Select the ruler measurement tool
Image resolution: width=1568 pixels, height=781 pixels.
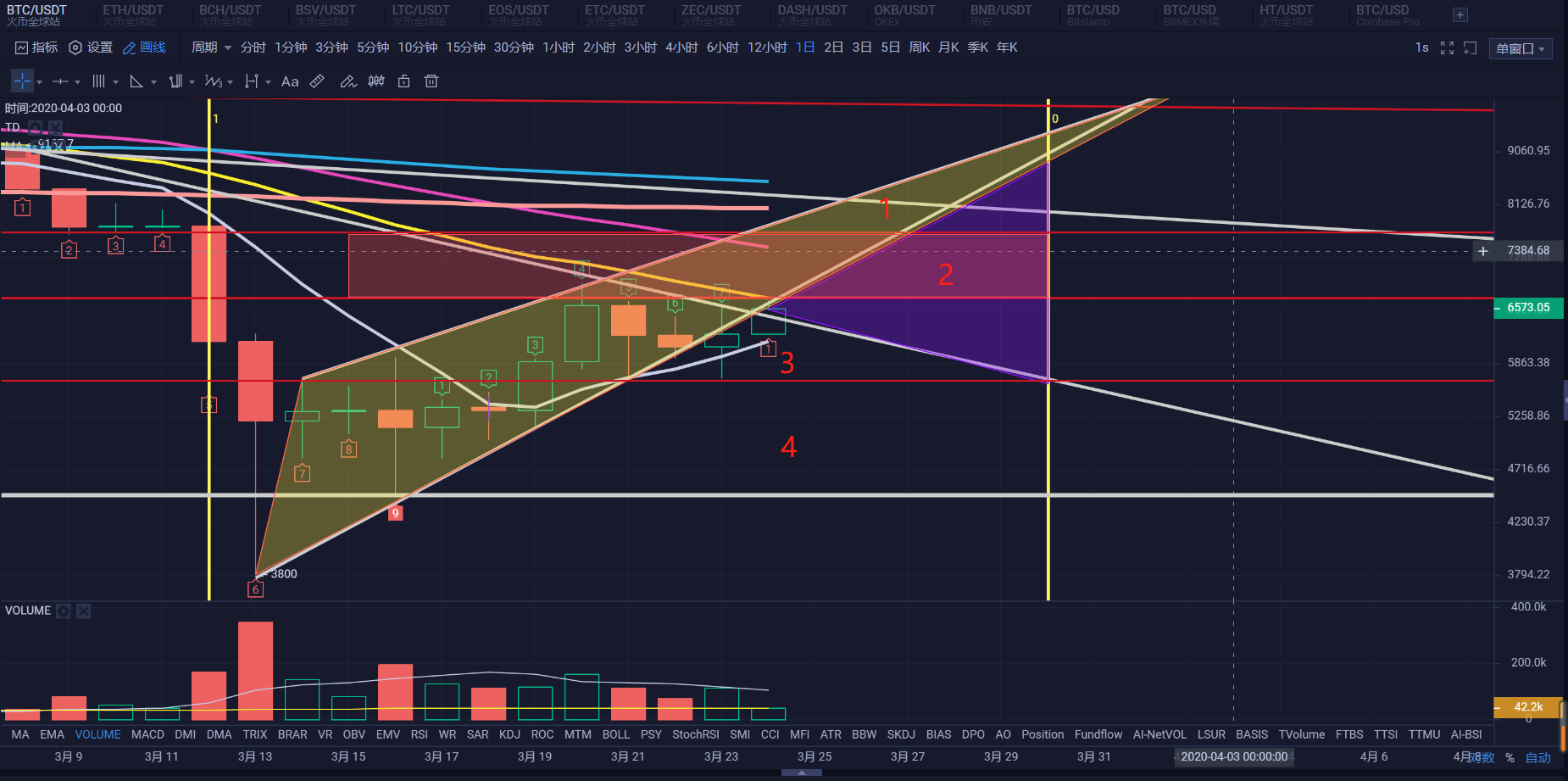(317, 81)
